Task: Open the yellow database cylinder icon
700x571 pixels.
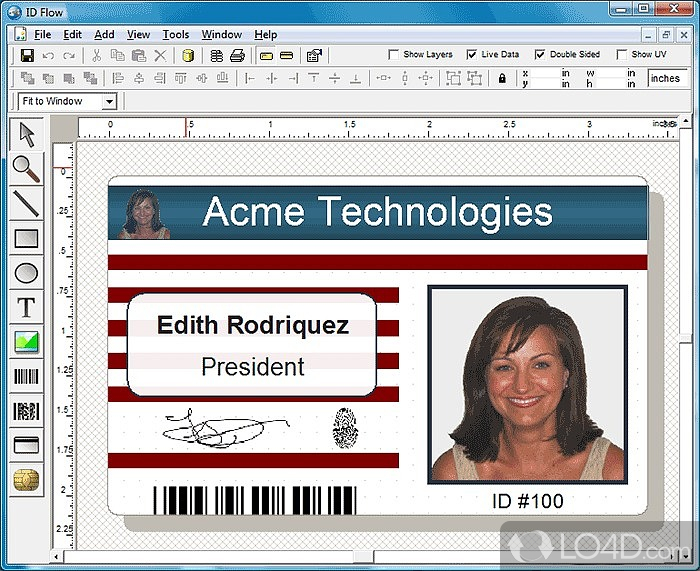Action: 188,55
